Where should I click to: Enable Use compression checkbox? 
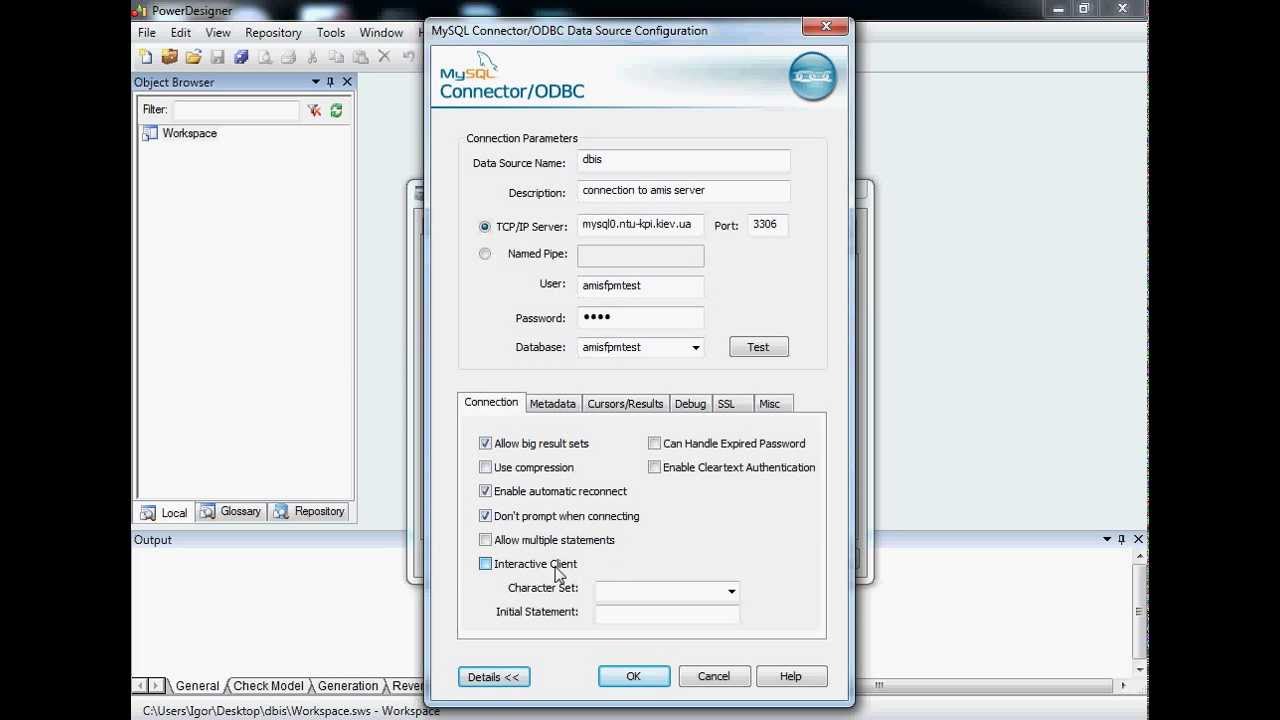coord(485,467)
